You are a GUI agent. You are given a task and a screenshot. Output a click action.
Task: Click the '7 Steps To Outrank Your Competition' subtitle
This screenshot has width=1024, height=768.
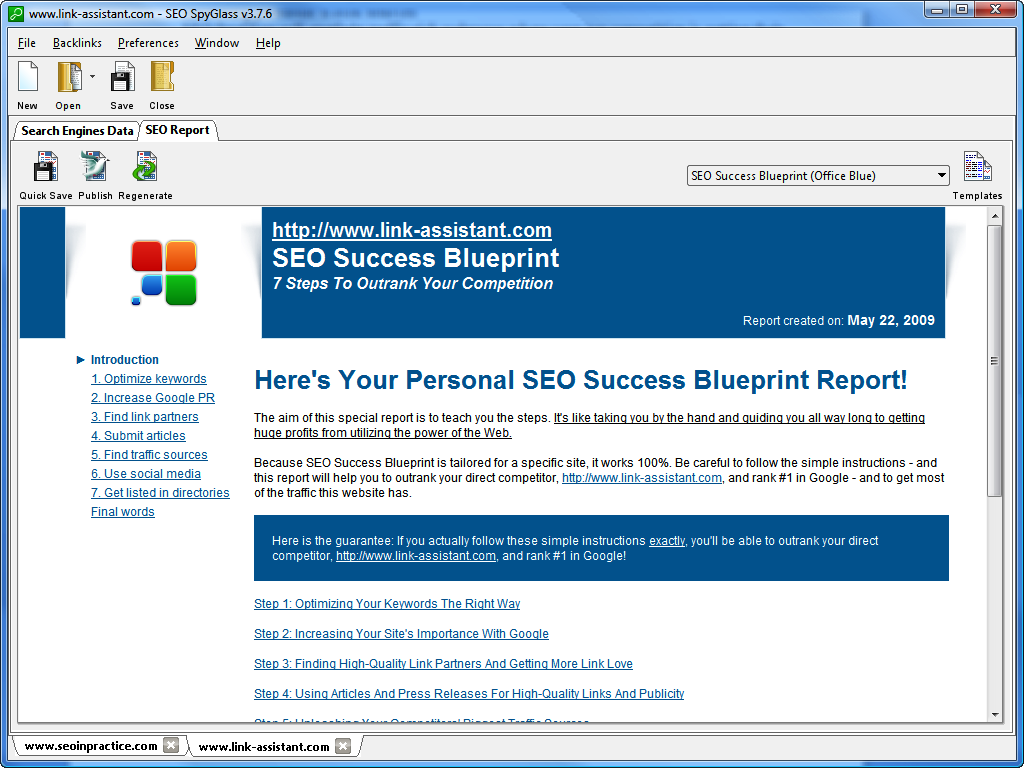[x=413, y=283]
